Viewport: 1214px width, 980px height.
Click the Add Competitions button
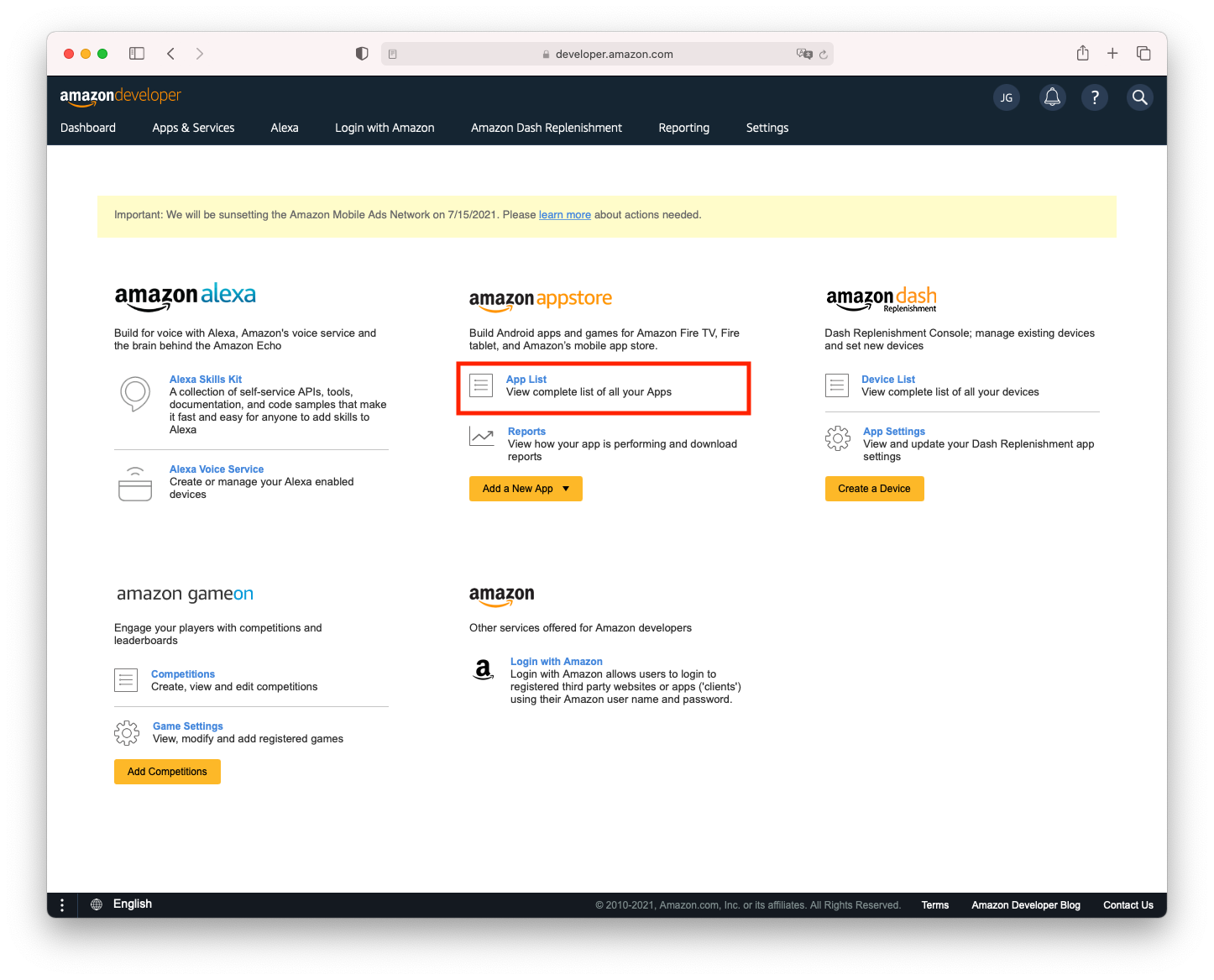click(x=167, y=772)
